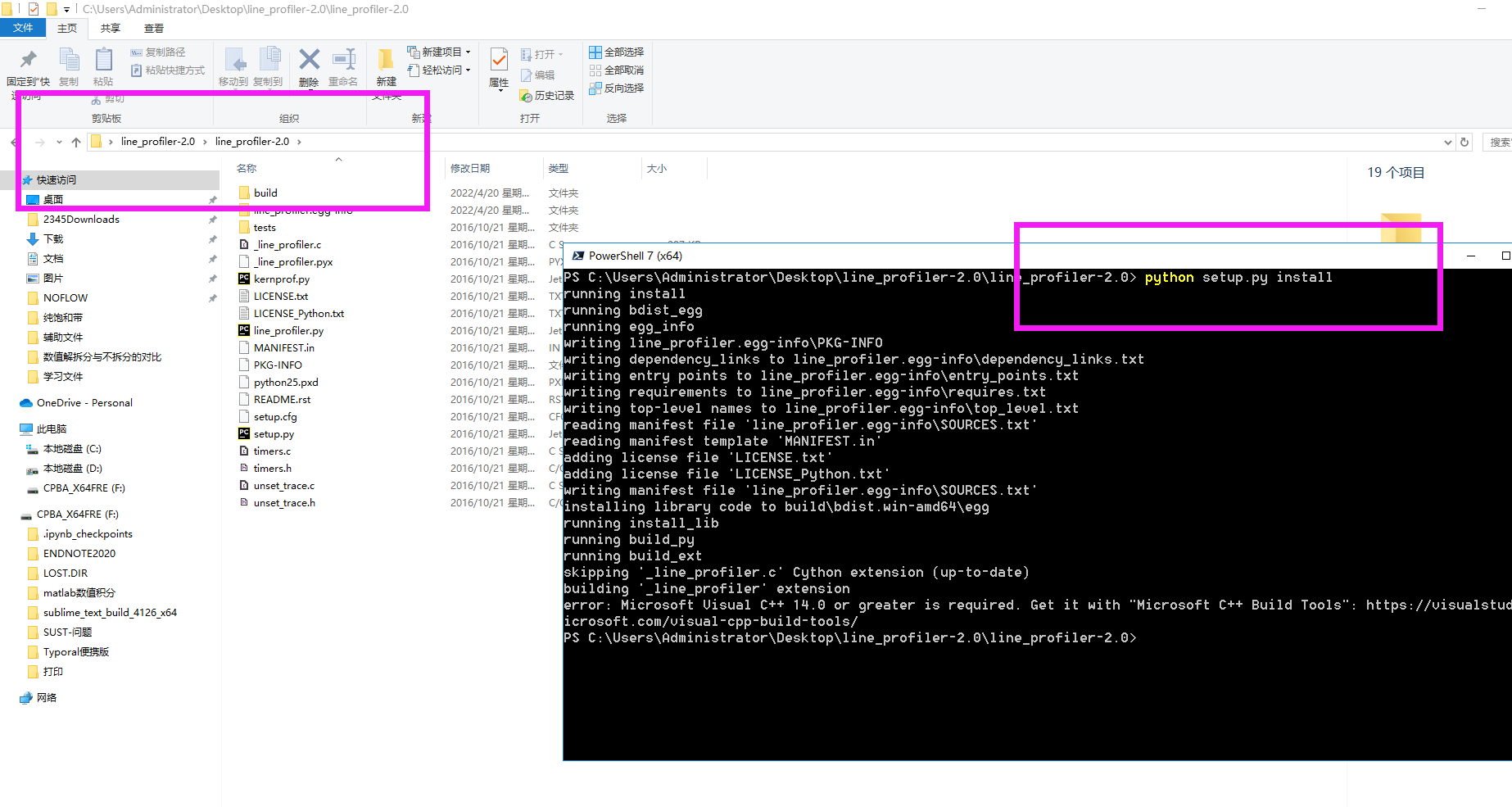Select the timers.h file

[272, 469]
